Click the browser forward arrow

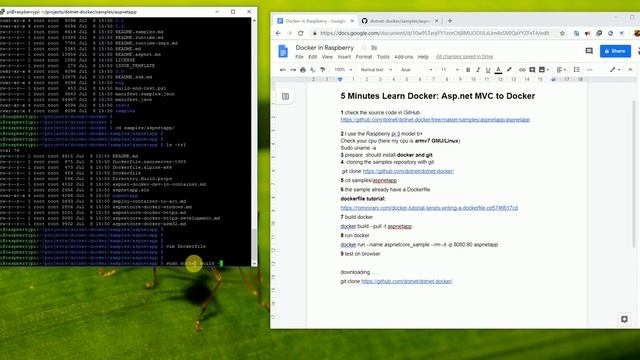[x=289, y=33]
